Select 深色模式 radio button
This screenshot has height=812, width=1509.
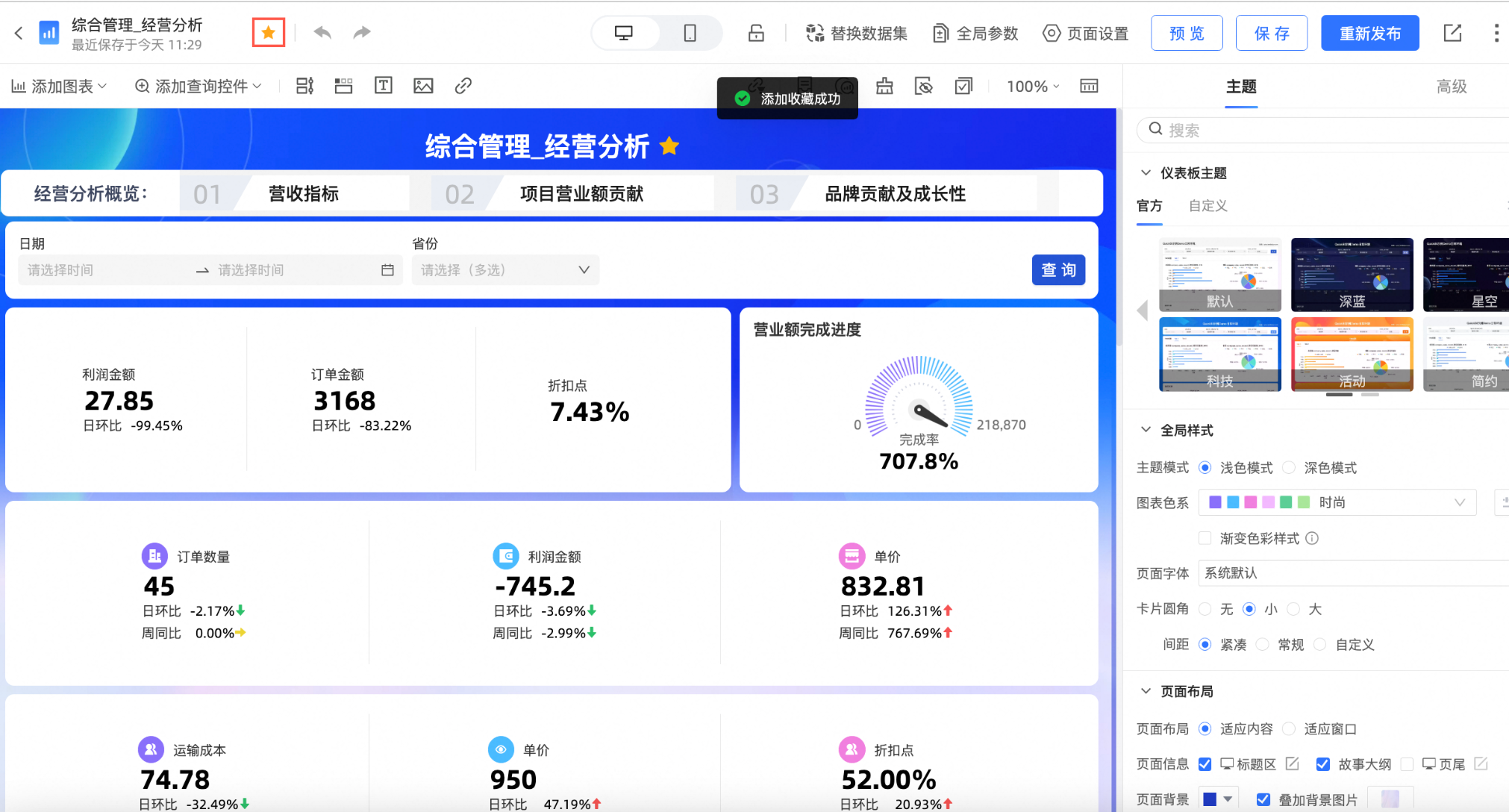[1289, 467]
